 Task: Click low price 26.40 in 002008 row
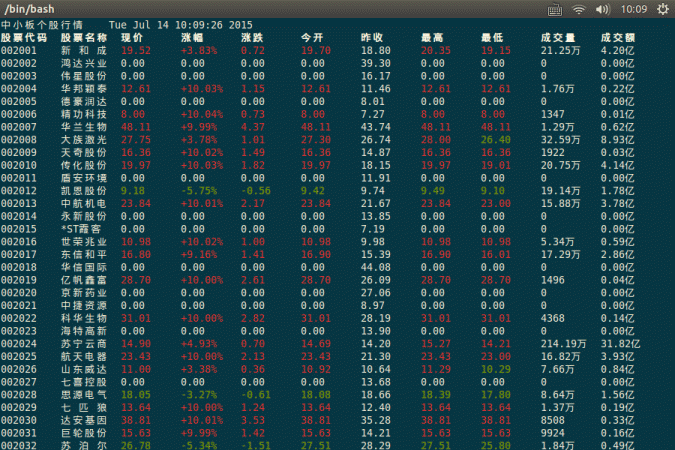point(495,140)
